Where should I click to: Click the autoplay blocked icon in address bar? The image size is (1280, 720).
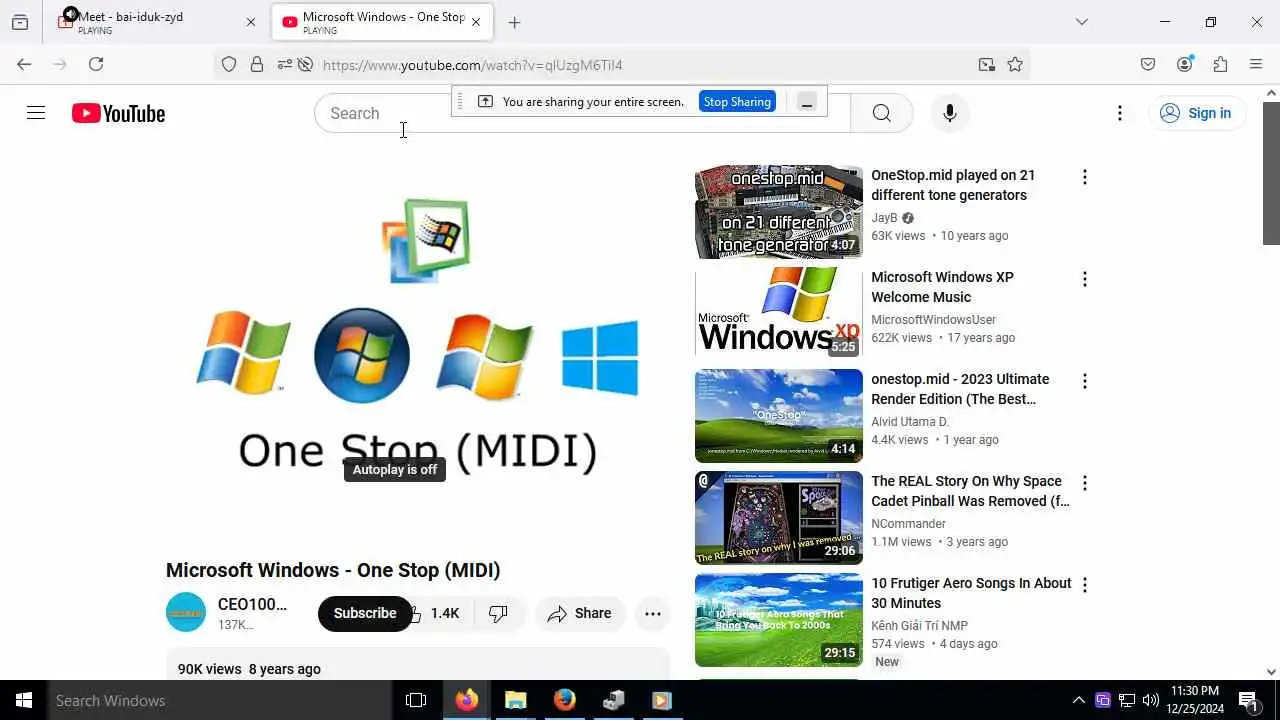305,65
